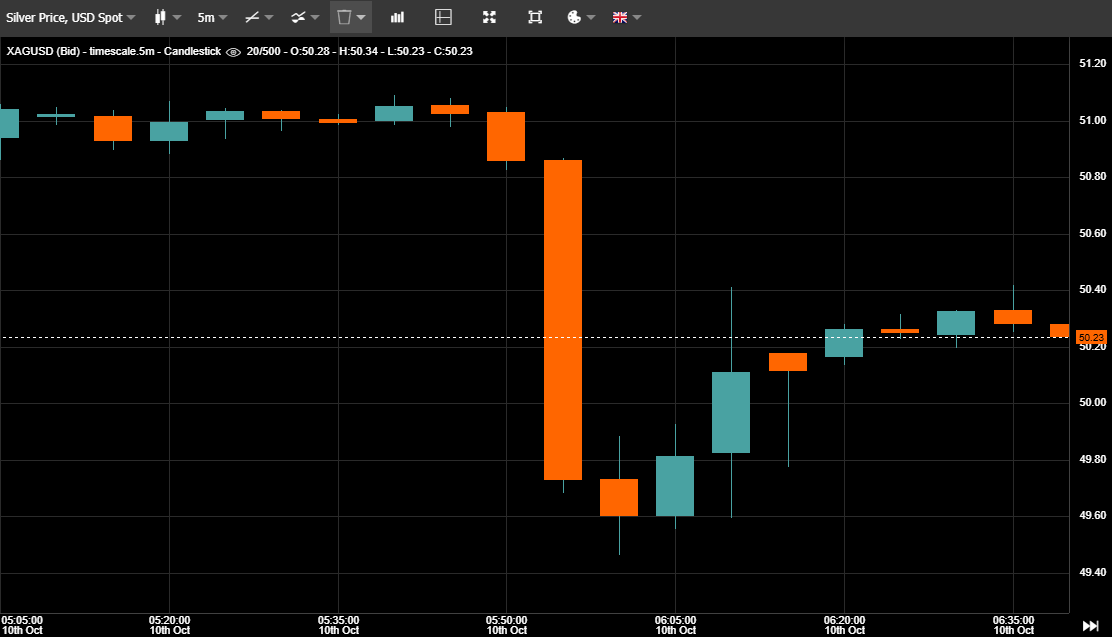The height and width of the screenshot is (637, 1112).
Task: Click the four-arrows fullscreen icon
Action: point(489,17)
